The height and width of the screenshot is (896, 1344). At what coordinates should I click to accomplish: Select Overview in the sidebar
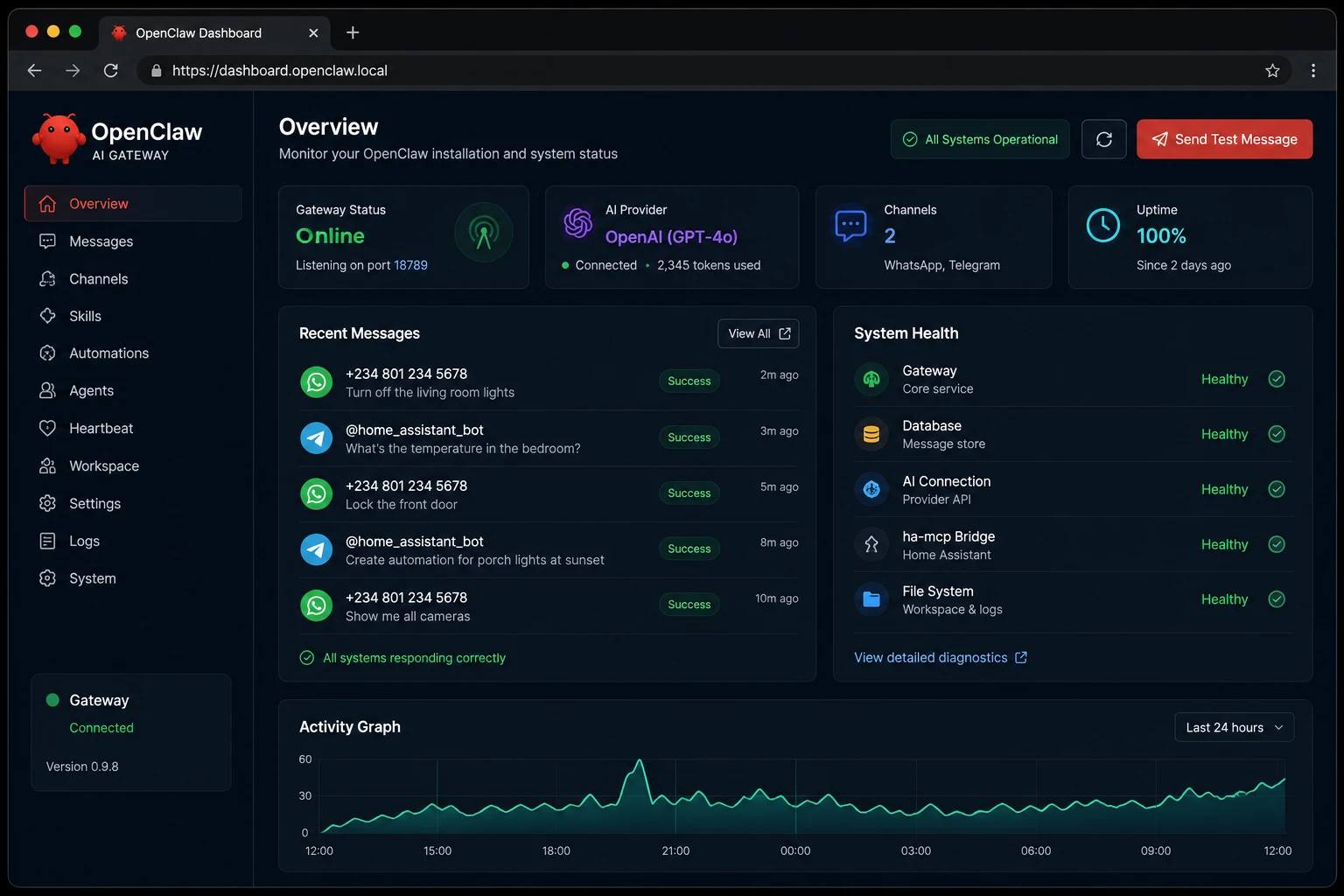coord(133,204)
